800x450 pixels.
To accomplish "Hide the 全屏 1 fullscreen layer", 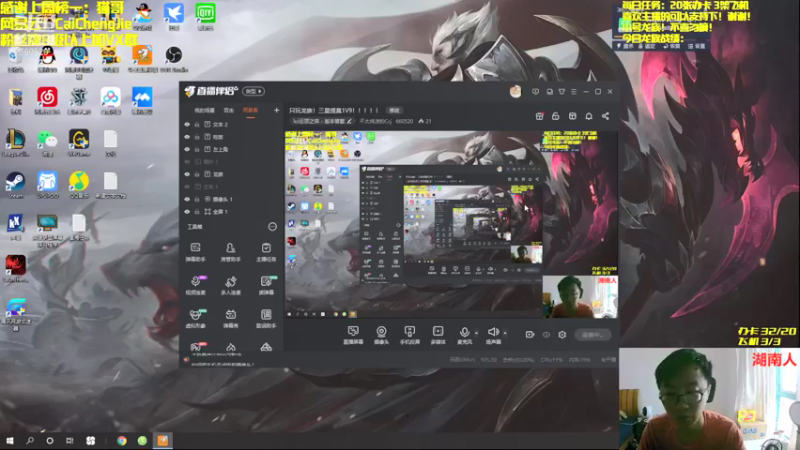I will click(x=187, y=211).
